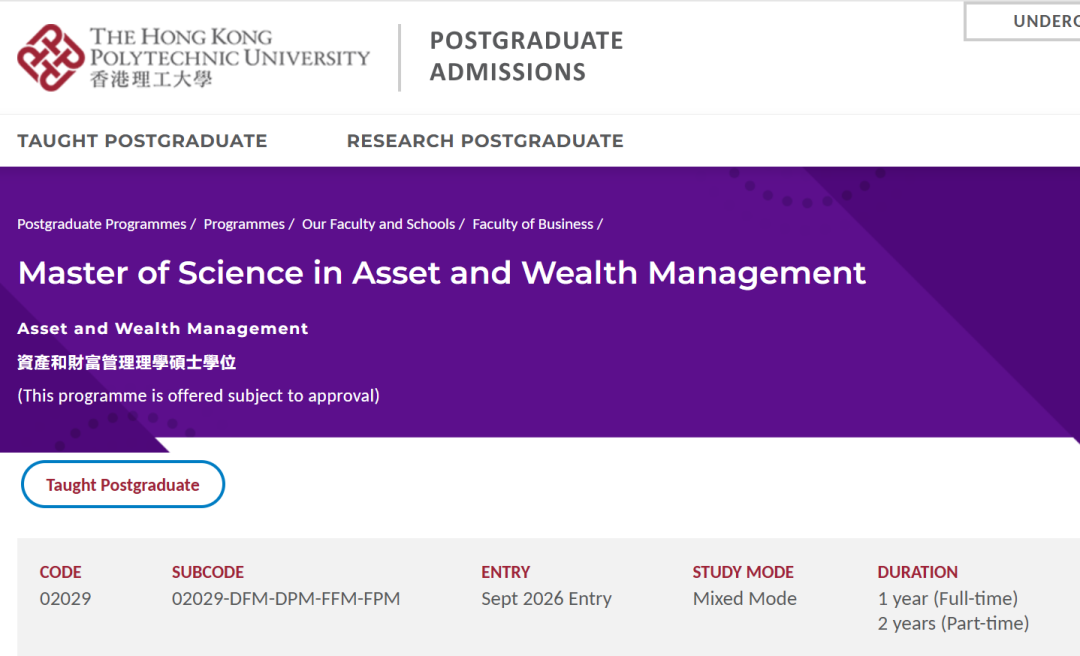Image resolution: width=1080 pixels, height=656 pixels.
Task: Click the 2 years (Part-time) duration
Action: click(x=953, y=623)
